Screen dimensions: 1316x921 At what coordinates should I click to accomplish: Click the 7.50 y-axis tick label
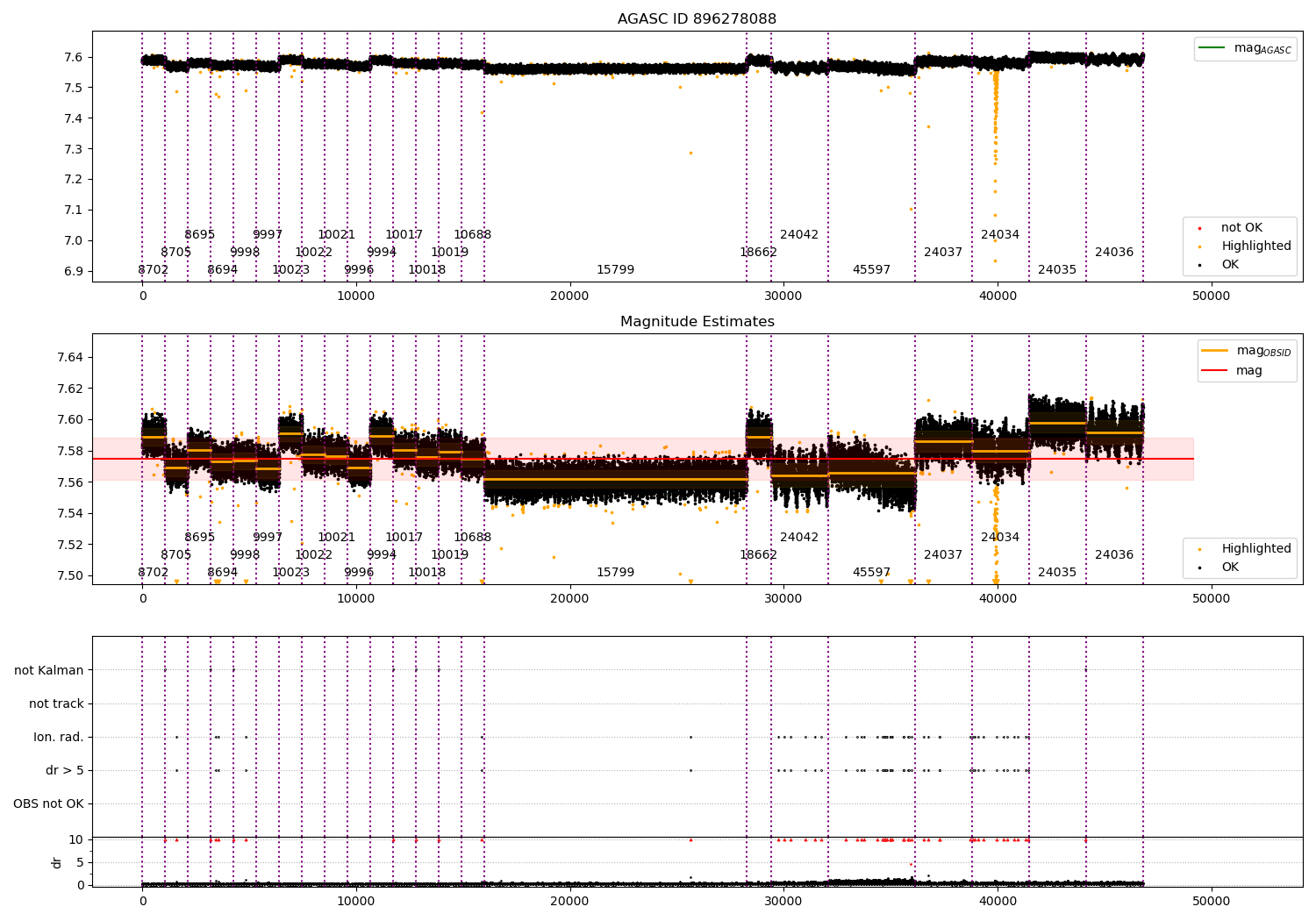pos(70,575)
